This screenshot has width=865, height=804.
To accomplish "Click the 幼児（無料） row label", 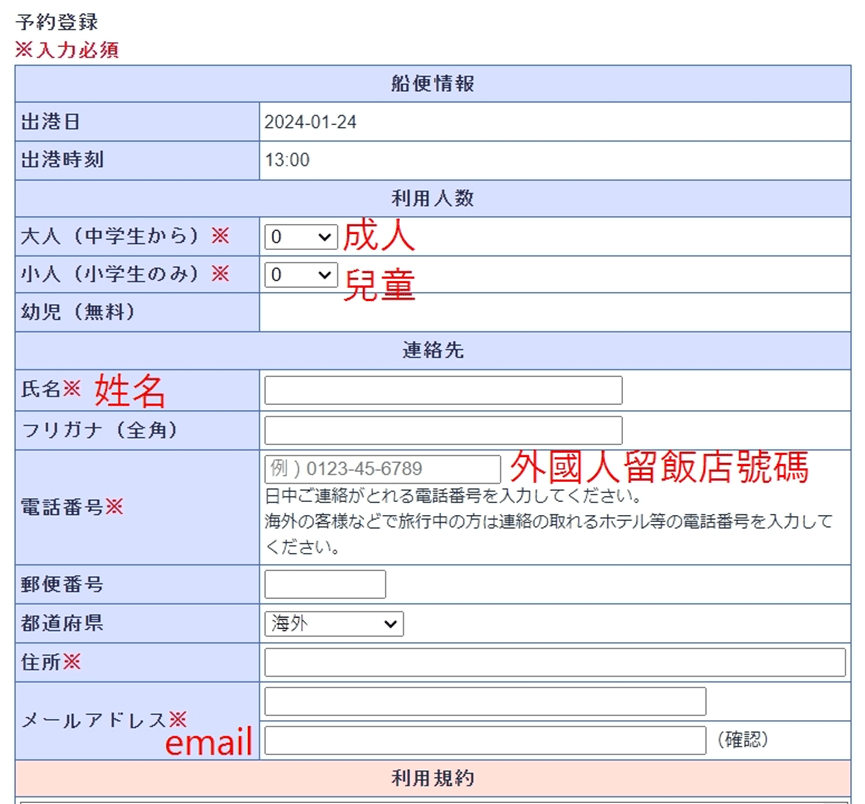I will click(78, 312).
